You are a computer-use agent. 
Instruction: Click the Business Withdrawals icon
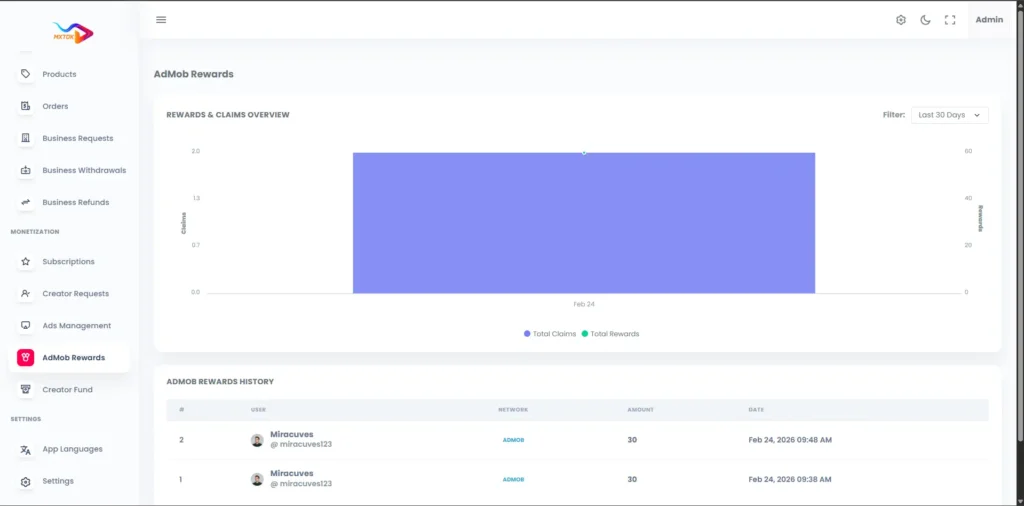click(x=26, y=170)
